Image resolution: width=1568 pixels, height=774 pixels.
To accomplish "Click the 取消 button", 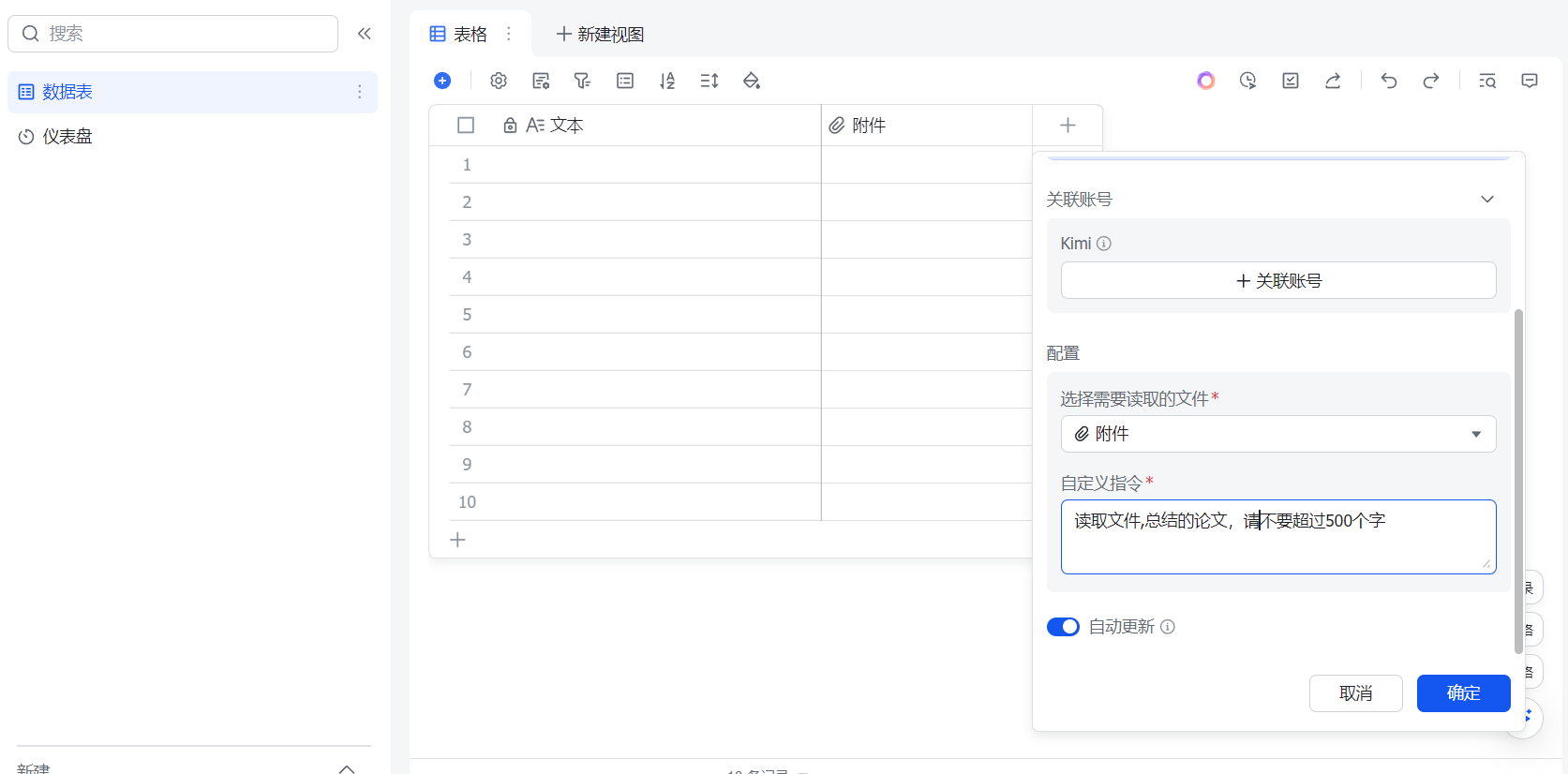I will (1355, 693).
